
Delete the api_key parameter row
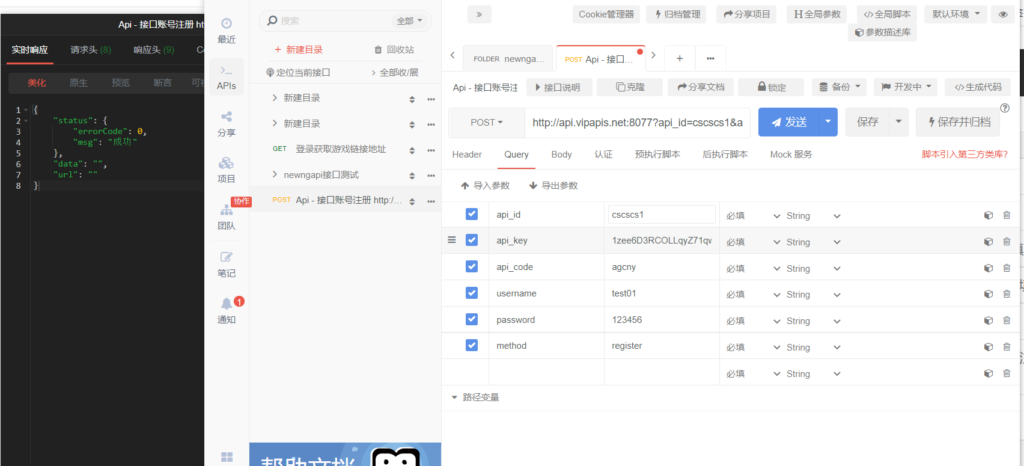[x=1006, y=241]
